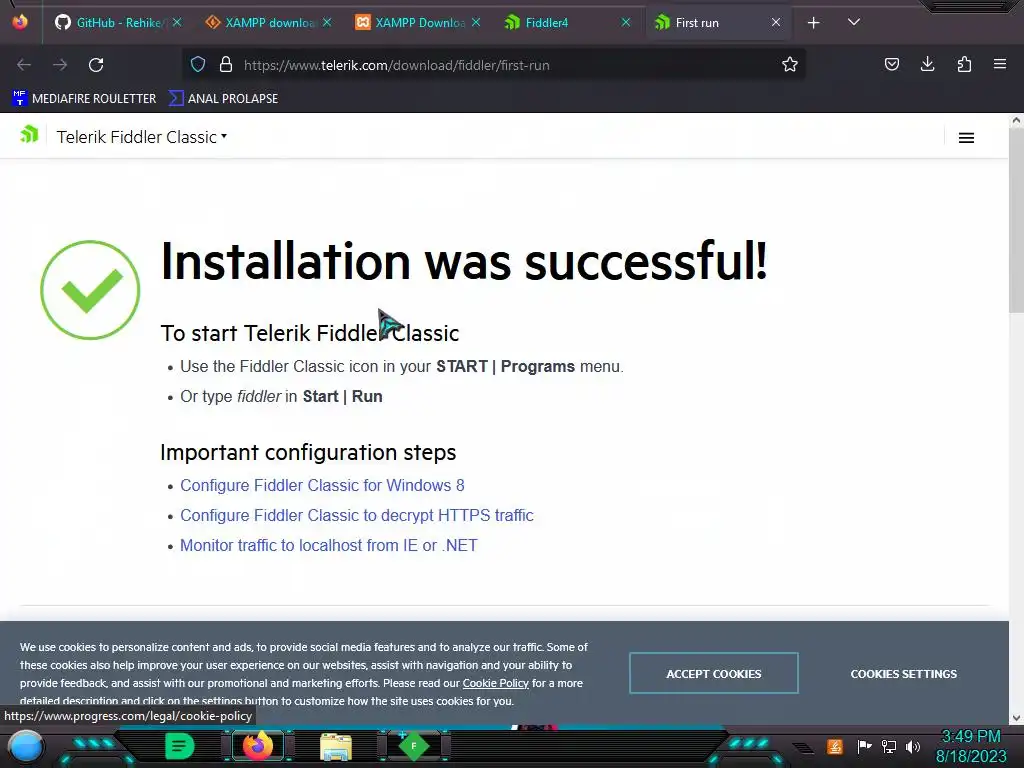Open the network tray icon
The image size is (1024, 768).
pos(889,746)
